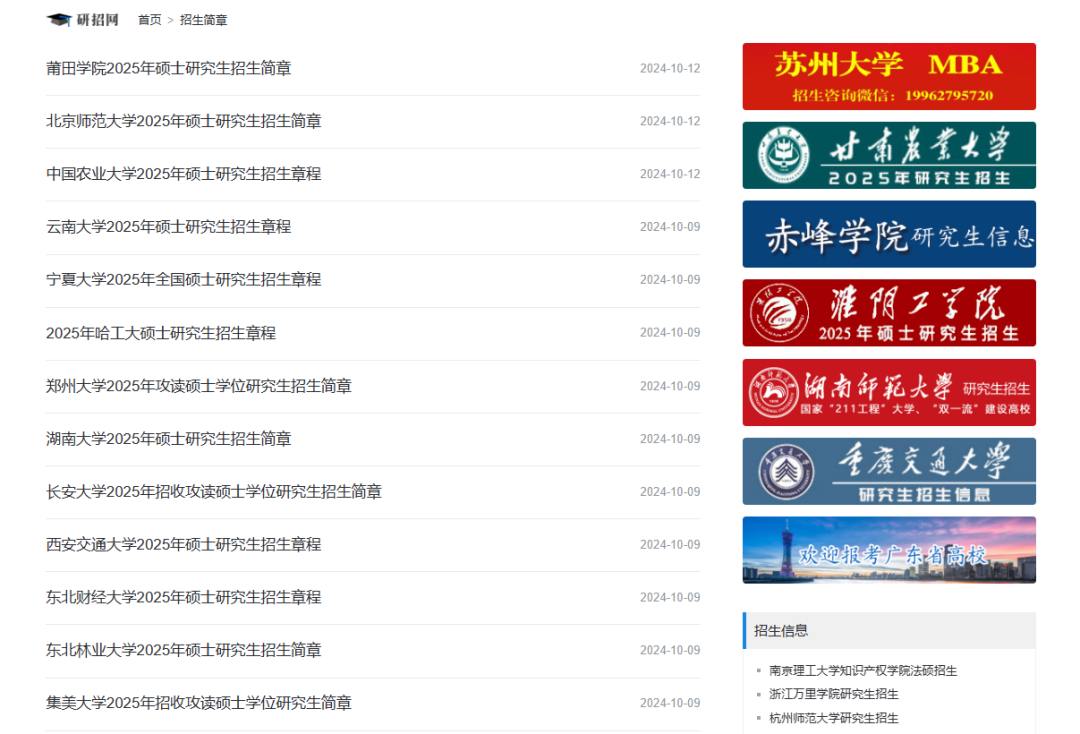1080x734 pixels.
Task: Click date 2024-10-09 beside 东北财经大学 row
Action: coord(669,598)
